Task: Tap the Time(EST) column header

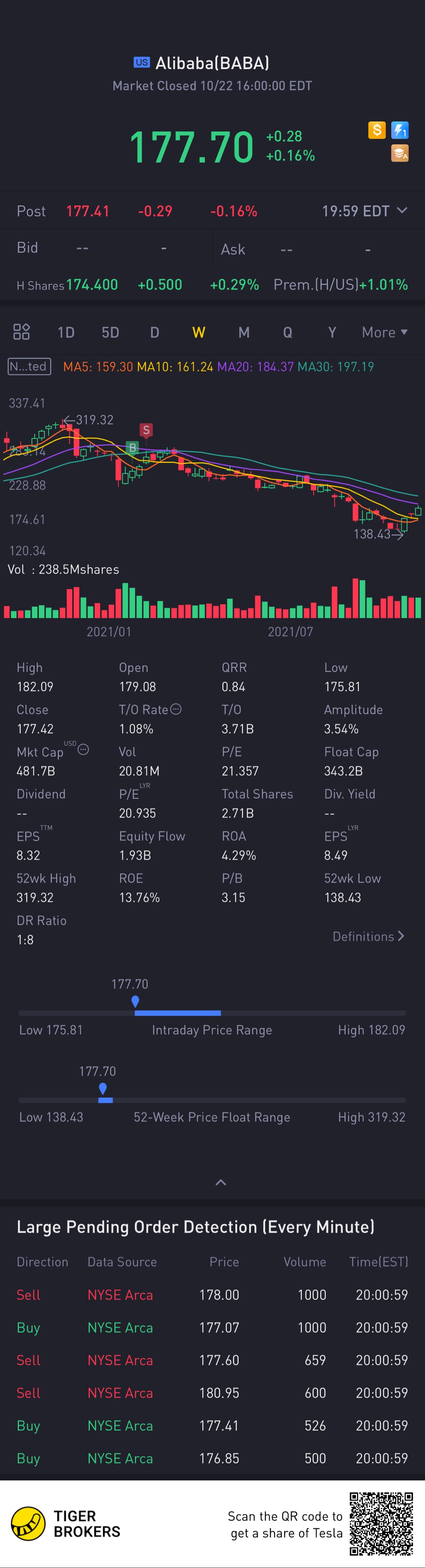Action: (378, 1262)
